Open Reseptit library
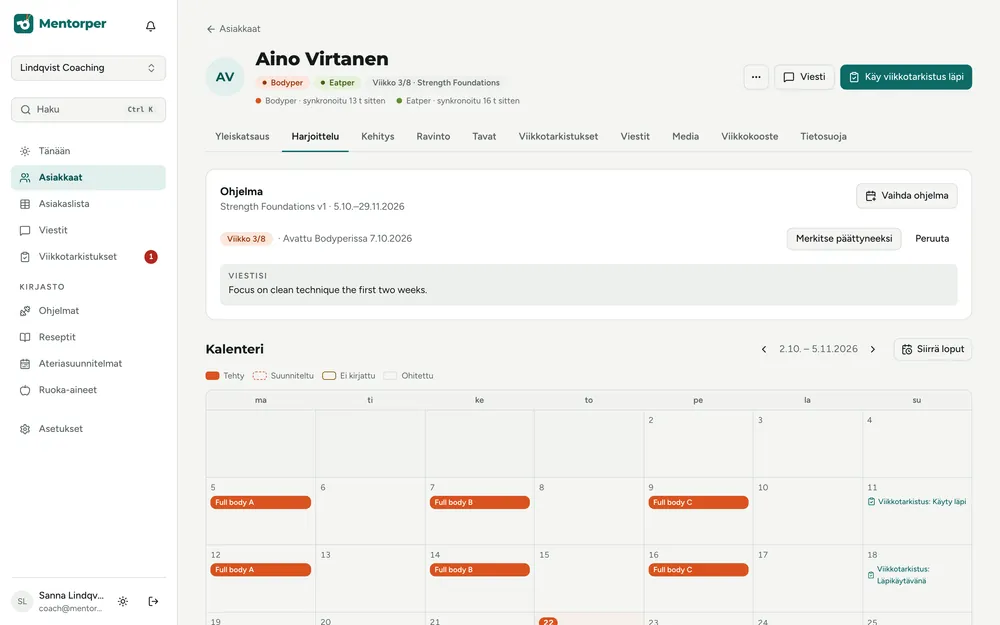The width and height of the screenshot is (1000, 625). (x=88, y=337)
